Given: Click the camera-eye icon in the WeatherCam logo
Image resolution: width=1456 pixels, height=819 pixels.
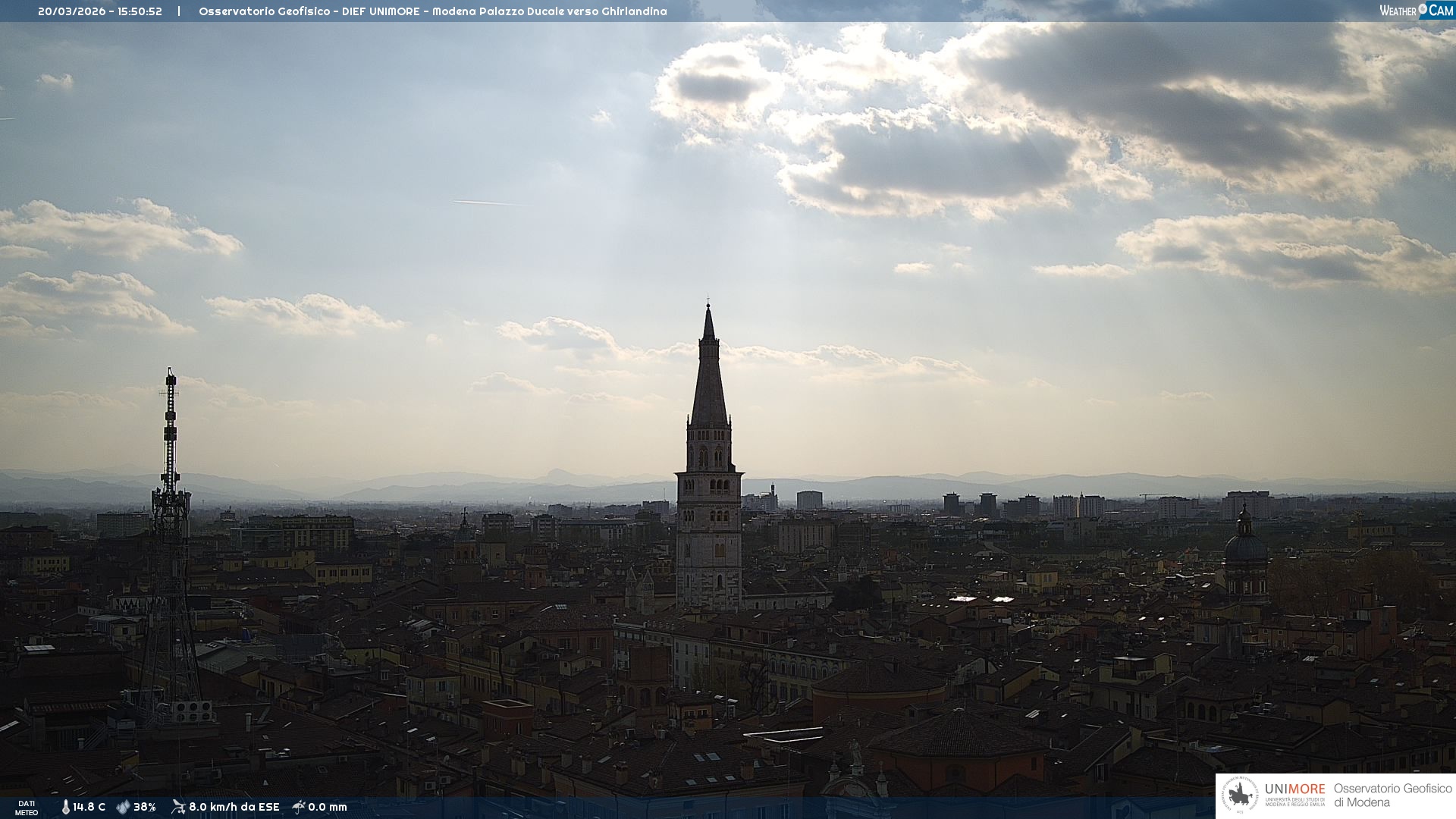Looking at the screenshot, I should (x=1423, y=9).
